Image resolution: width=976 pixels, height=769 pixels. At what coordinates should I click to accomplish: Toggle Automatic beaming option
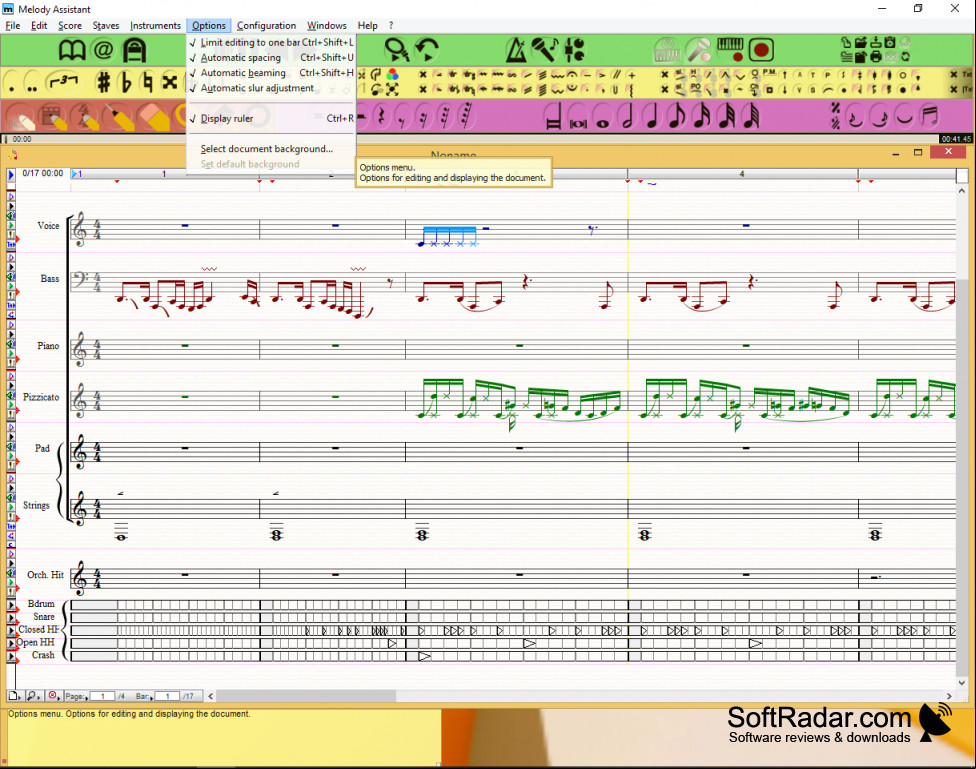click(x=271, y=73)
